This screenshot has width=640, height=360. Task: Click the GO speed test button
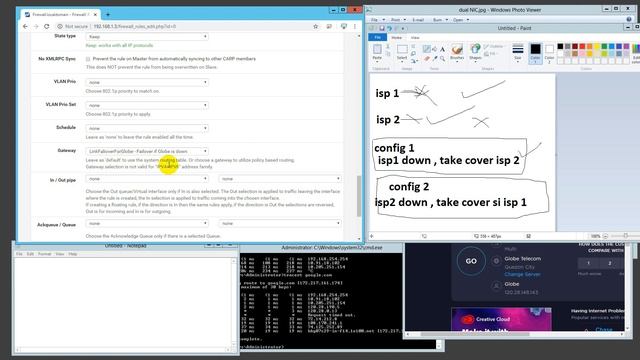pyautogui.click(x=471, y=261)
